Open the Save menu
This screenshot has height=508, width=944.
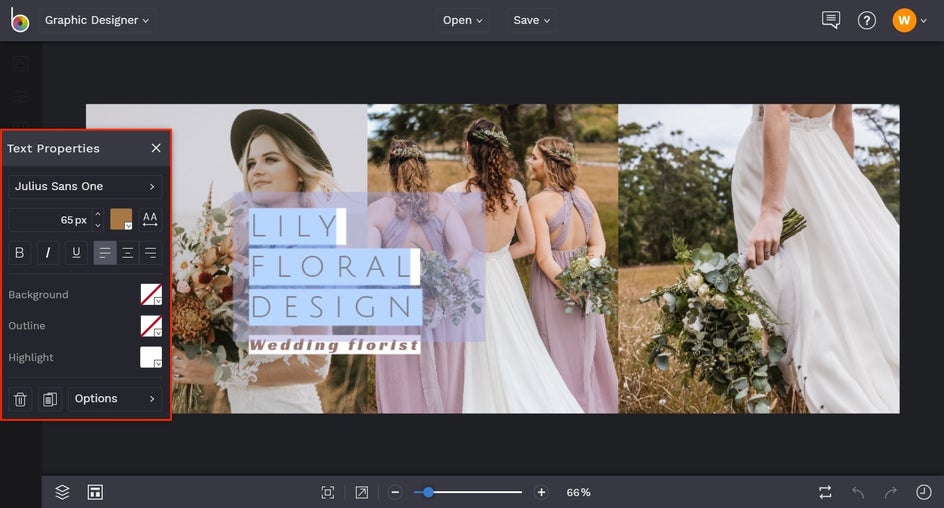(531, 20)
